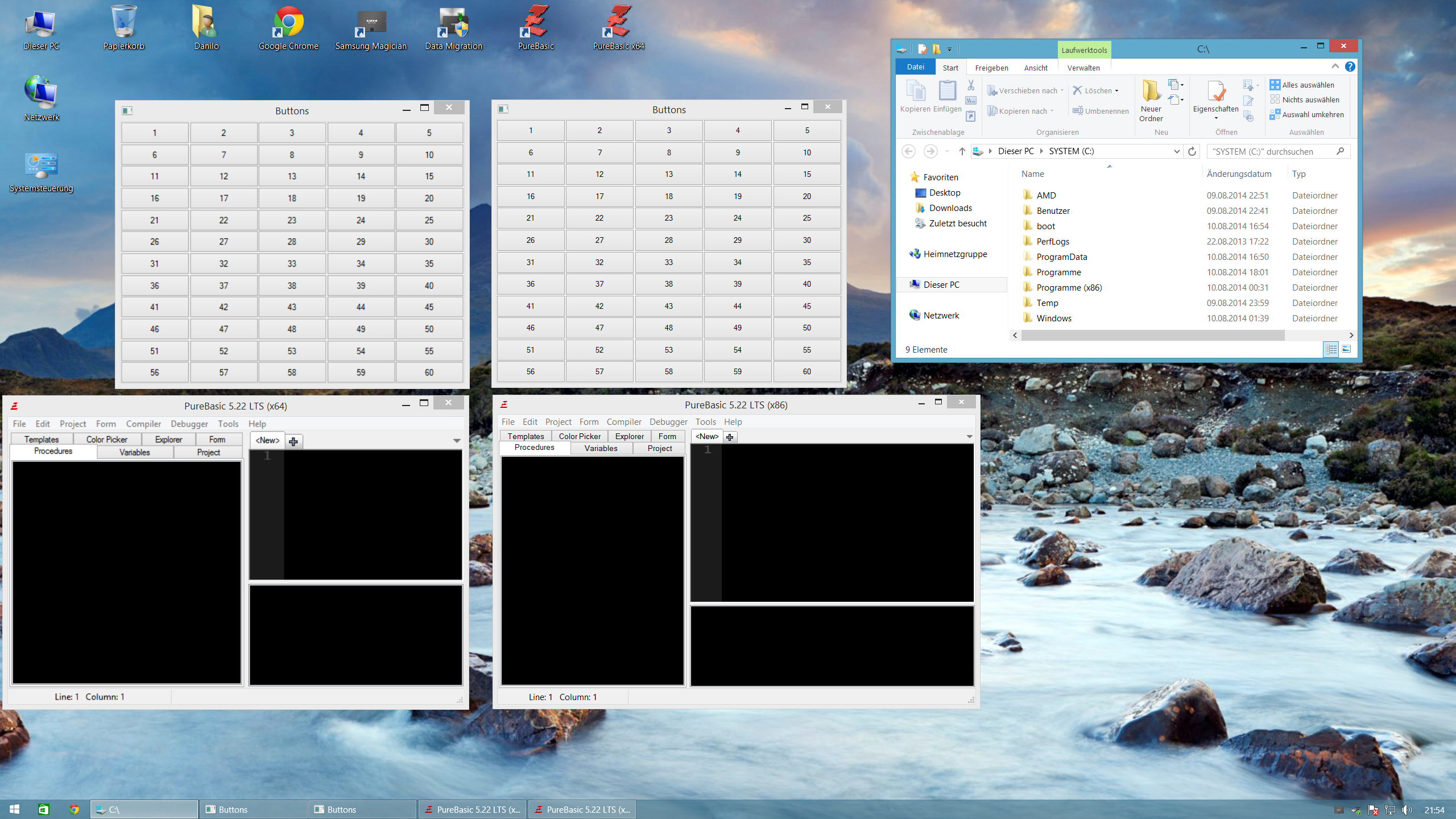This screenshot has width=1456, height=819.
Task: Add new tab in PureBasic x86 editor
Action: [730, 437]
